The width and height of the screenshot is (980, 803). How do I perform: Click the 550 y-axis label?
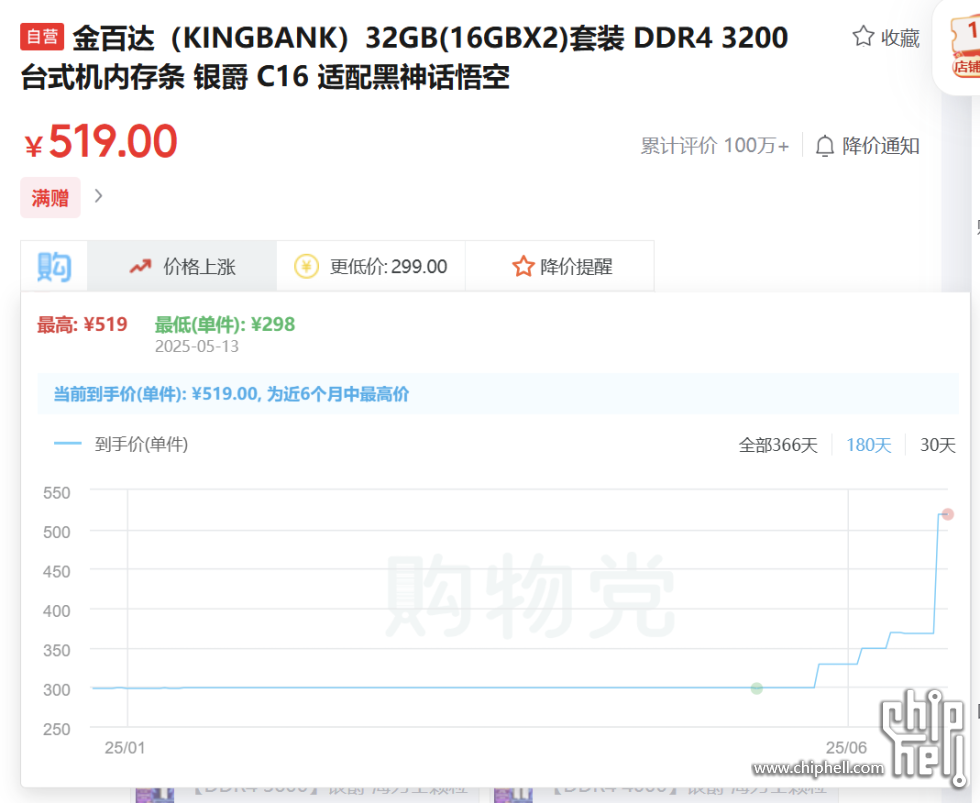(x=56, y=493)
